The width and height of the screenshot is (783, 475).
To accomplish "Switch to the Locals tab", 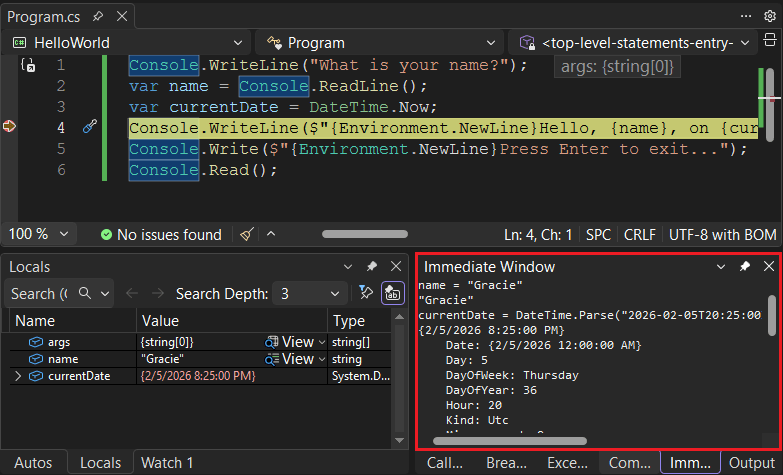I will 100,463.
